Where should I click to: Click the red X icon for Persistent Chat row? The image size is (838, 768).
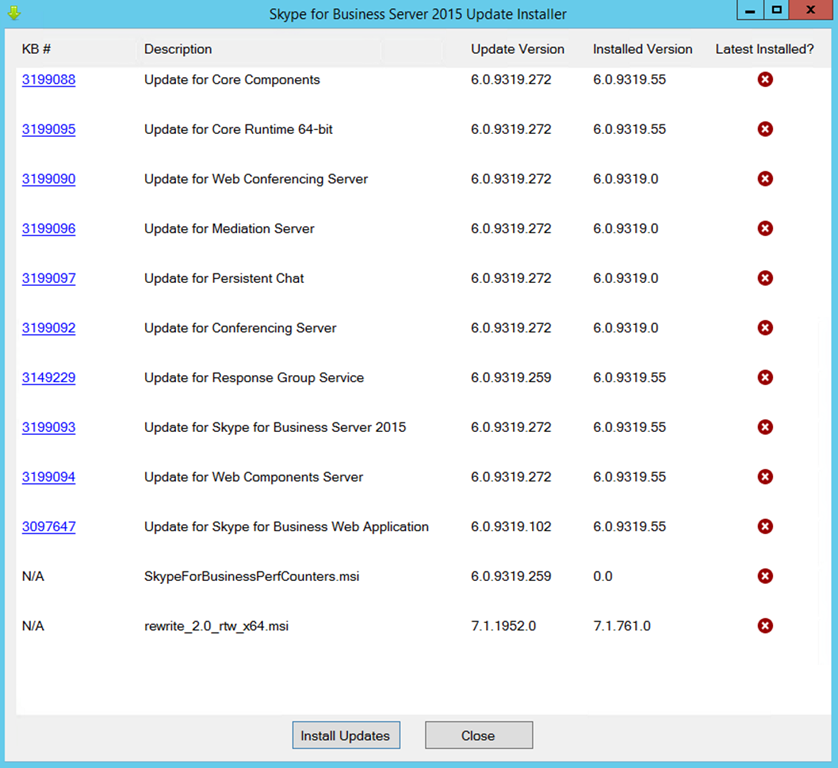click(x=765, y=278)
